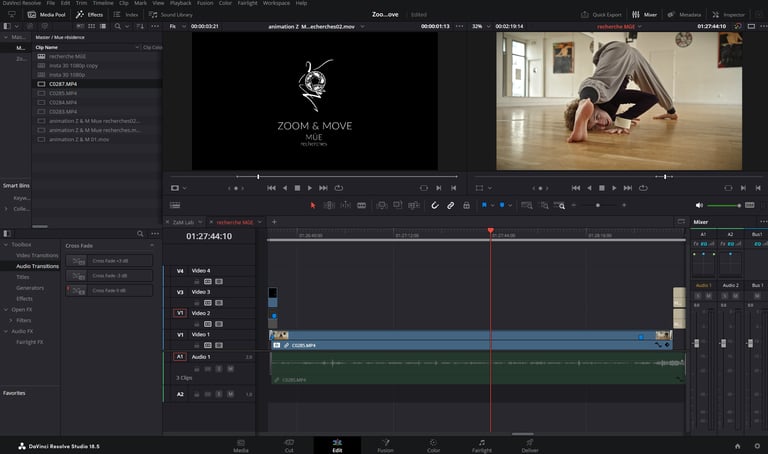Toggle the timeline Snapping magnet icon
The image size is (768, 454).
434,205
